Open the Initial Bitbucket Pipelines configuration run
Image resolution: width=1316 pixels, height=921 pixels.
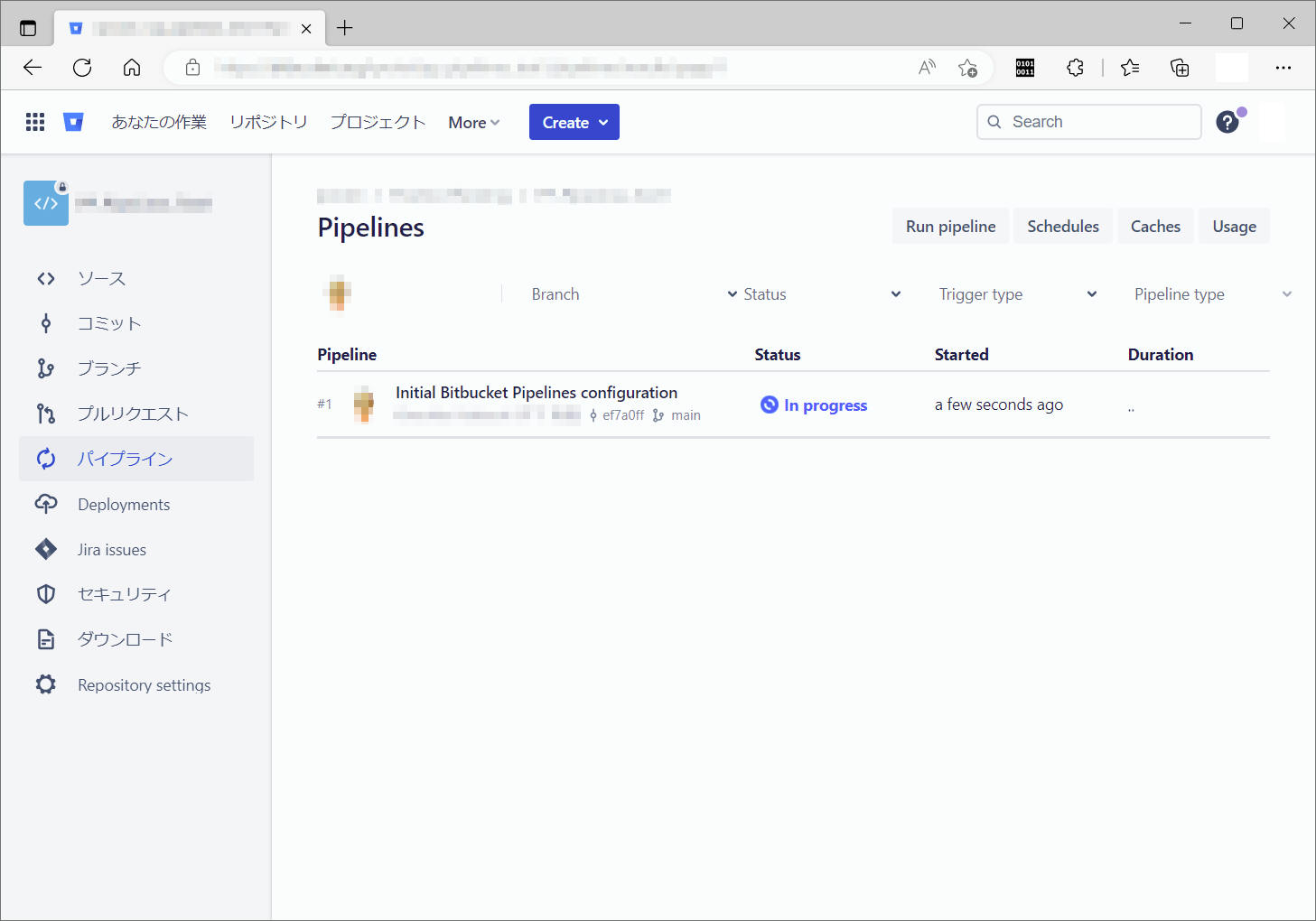pyautogui.click(x=536, y=392)
